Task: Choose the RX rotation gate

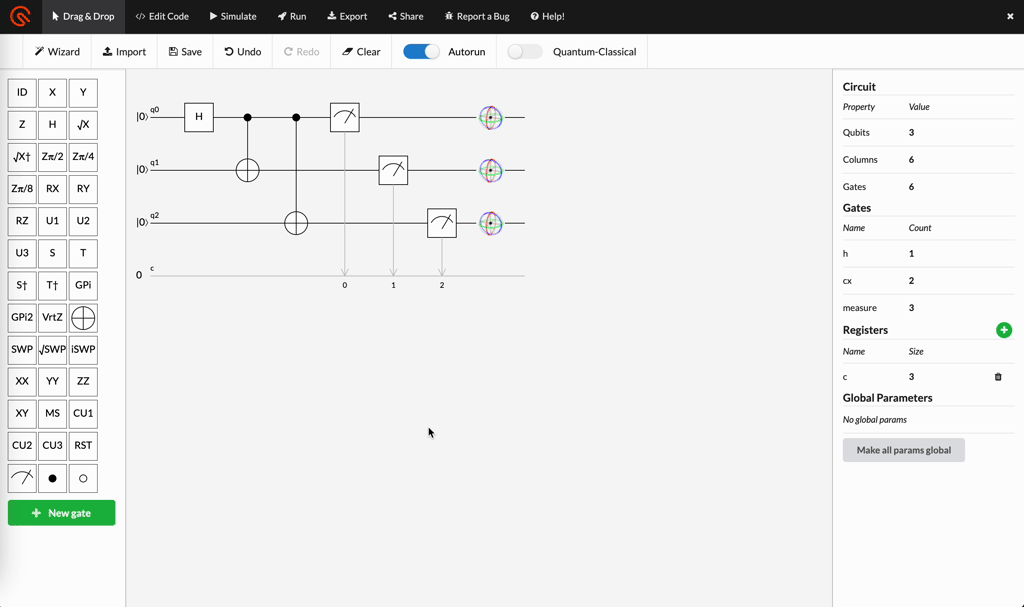Action: tap(52, 189)
